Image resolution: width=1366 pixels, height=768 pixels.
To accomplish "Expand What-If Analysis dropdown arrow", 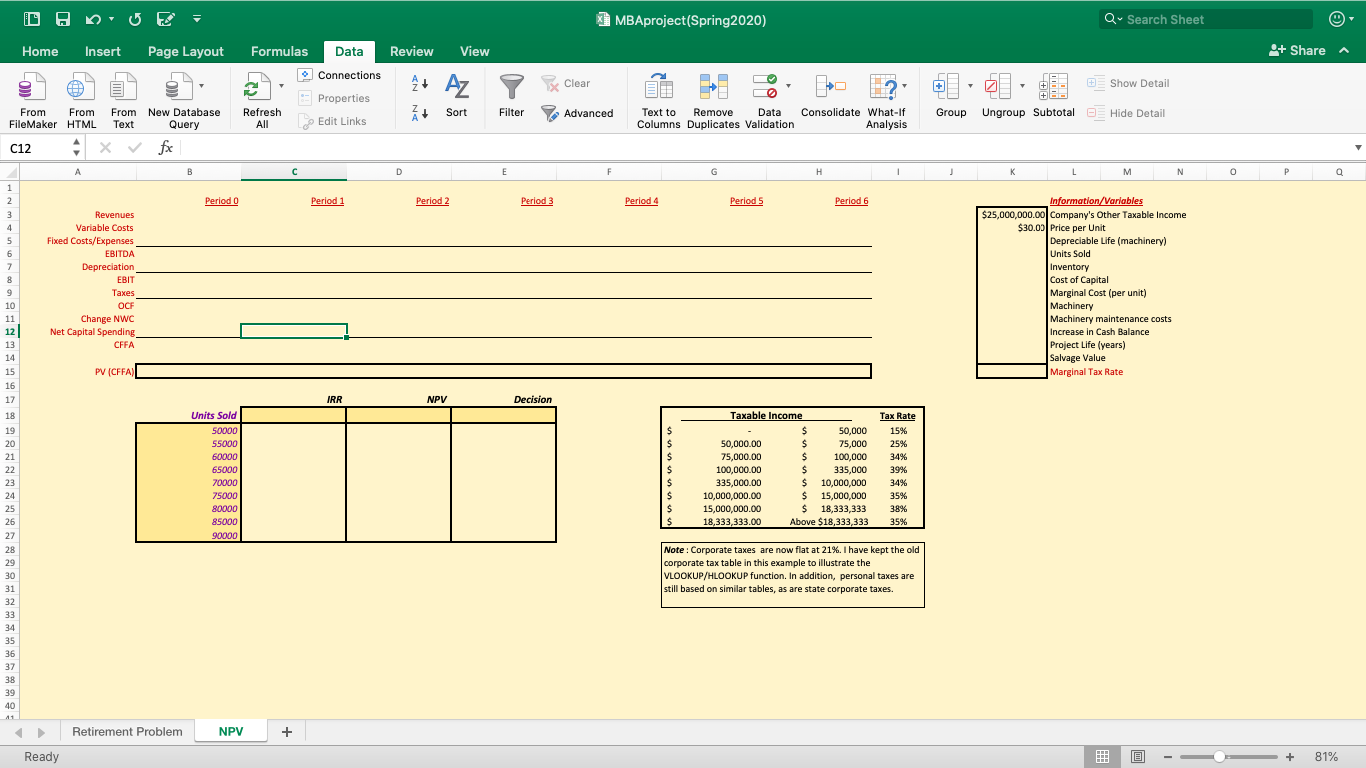I will pyautogui.click(x=905, y=86).
